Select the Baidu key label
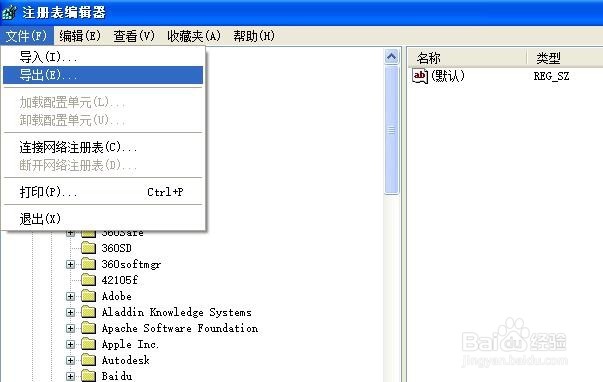 click(x=117, y=376)
